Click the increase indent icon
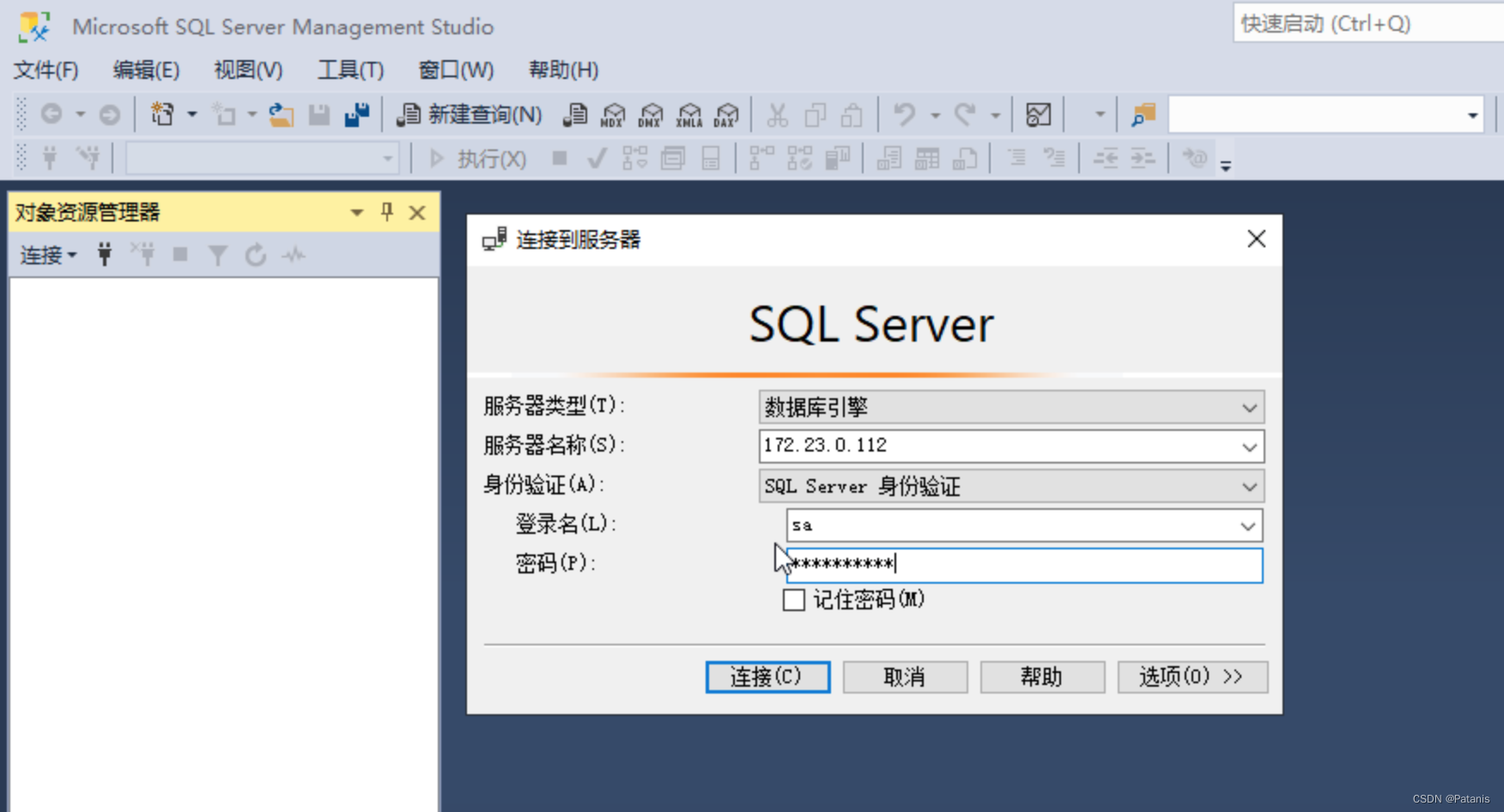 1143,159
